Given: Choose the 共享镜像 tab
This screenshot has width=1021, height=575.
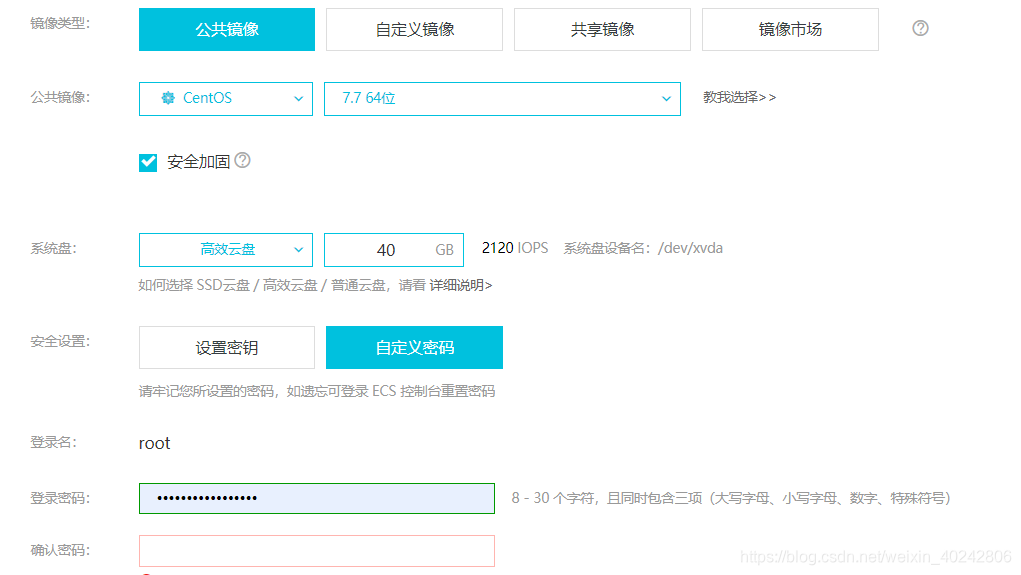Looking at the screenshot, I should [x=602, y=29].
